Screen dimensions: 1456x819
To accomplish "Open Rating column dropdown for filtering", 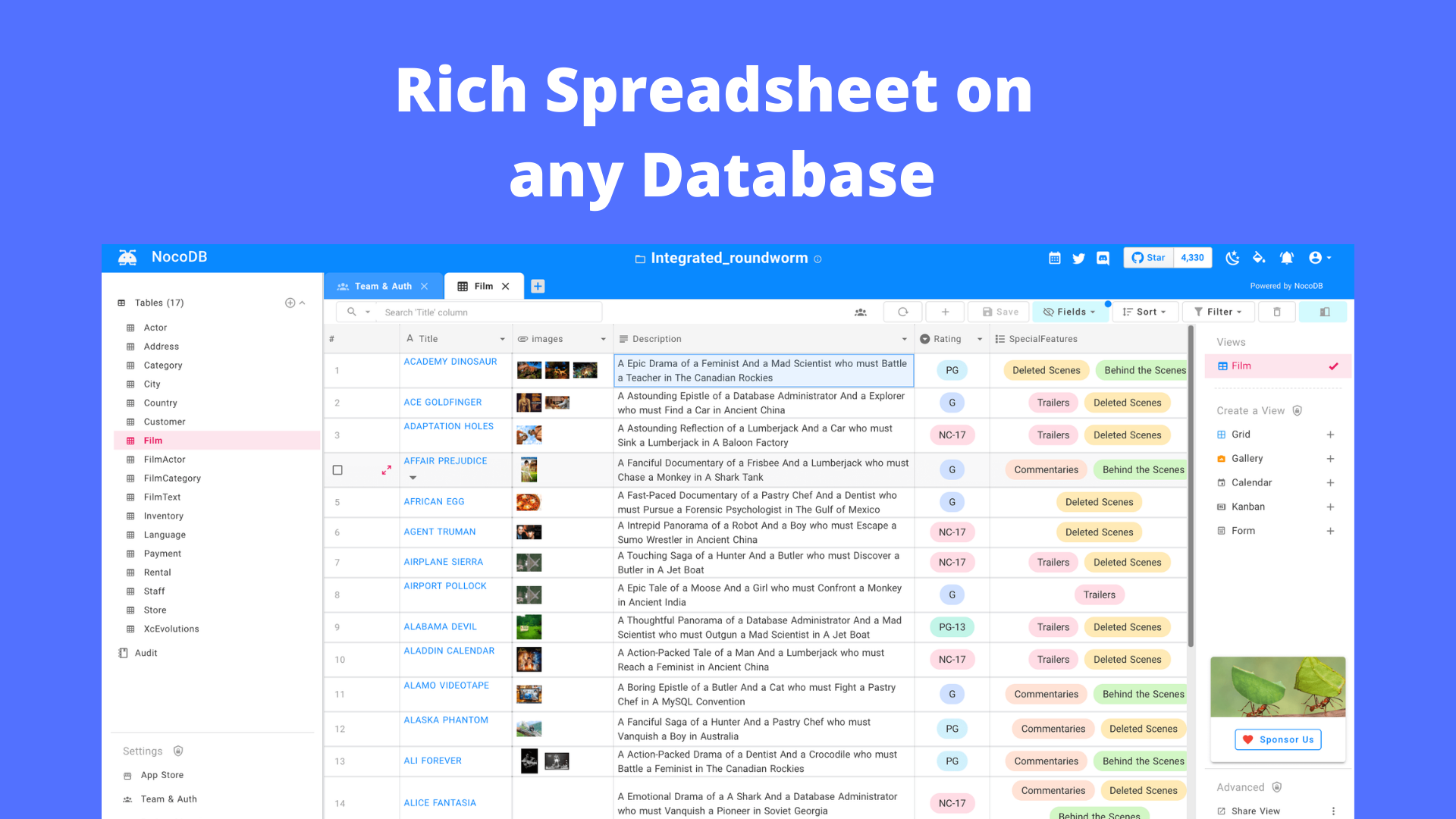I will click(980, 339).
